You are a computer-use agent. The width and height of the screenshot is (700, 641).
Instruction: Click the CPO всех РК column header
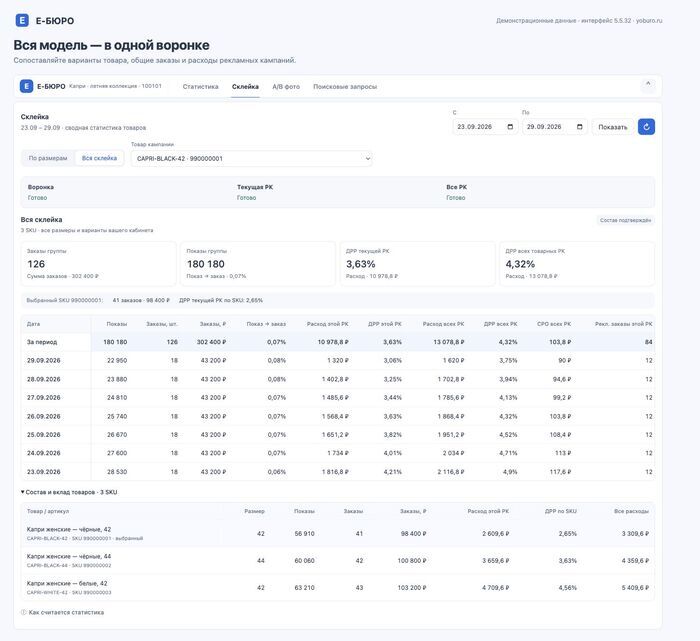coord(554,324)
